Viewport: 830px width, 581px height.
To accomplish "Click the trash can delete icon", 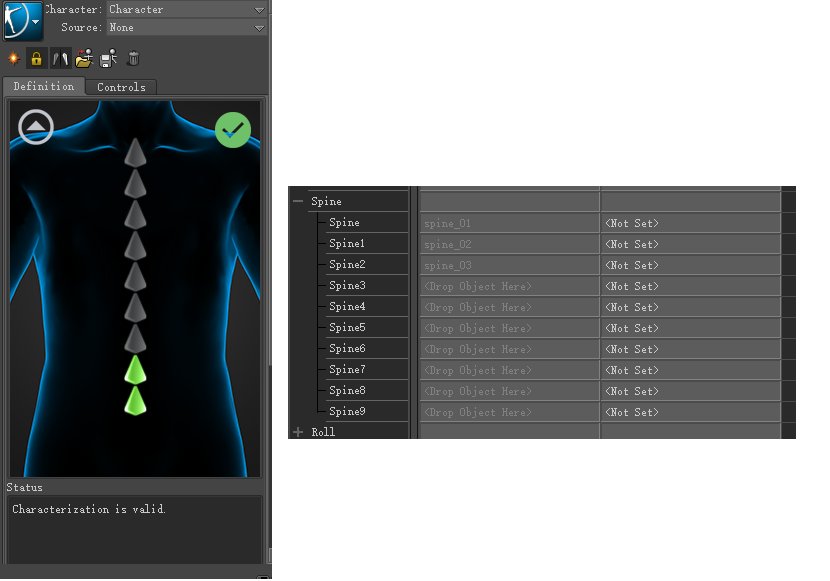I will (133, 59).
